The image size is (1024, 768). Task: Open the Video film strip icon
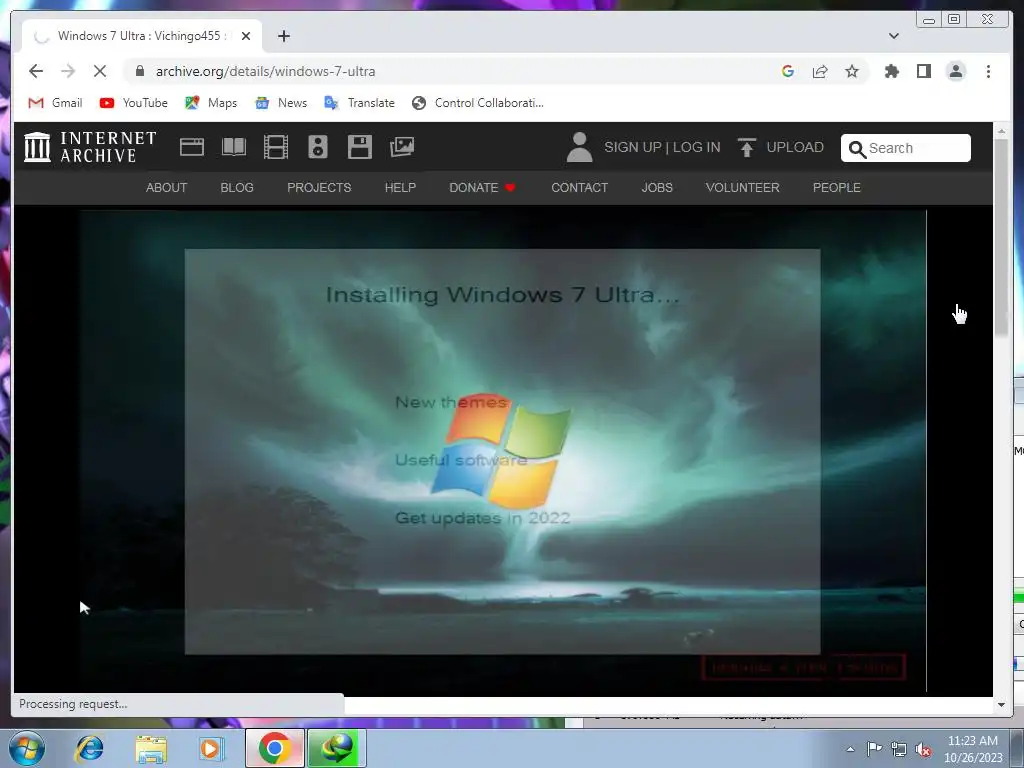click(x=276, y=147)
